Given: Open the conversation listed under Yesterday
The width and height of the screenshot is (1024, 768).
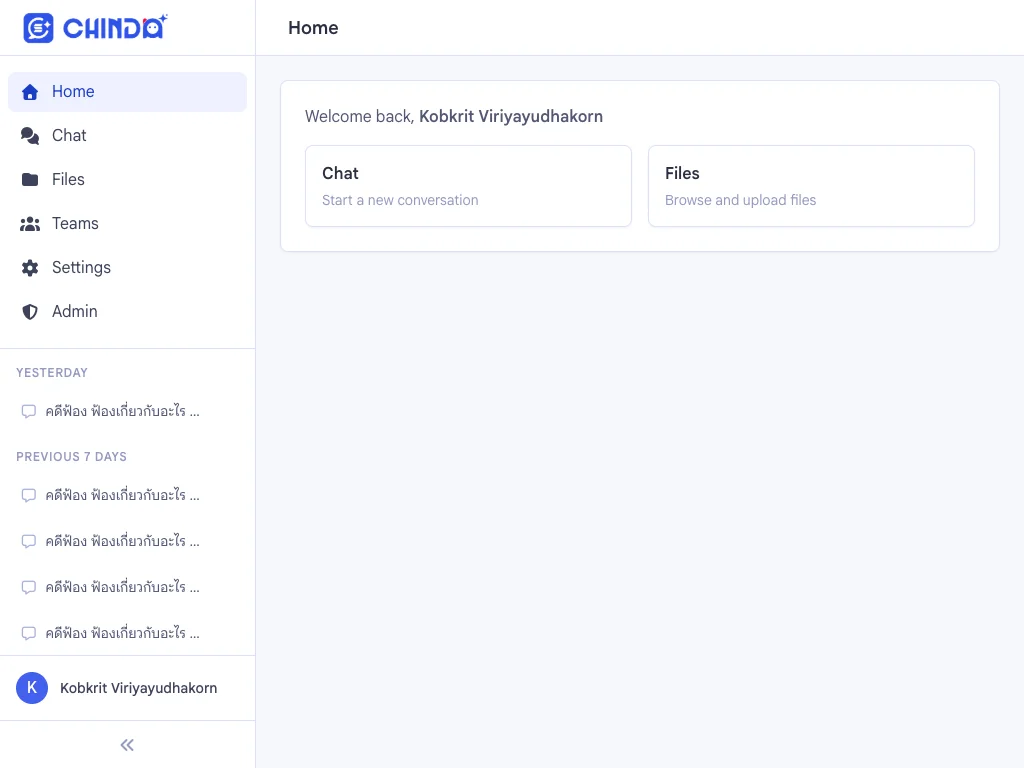Looking at the screenshot, I should point(122,411).
